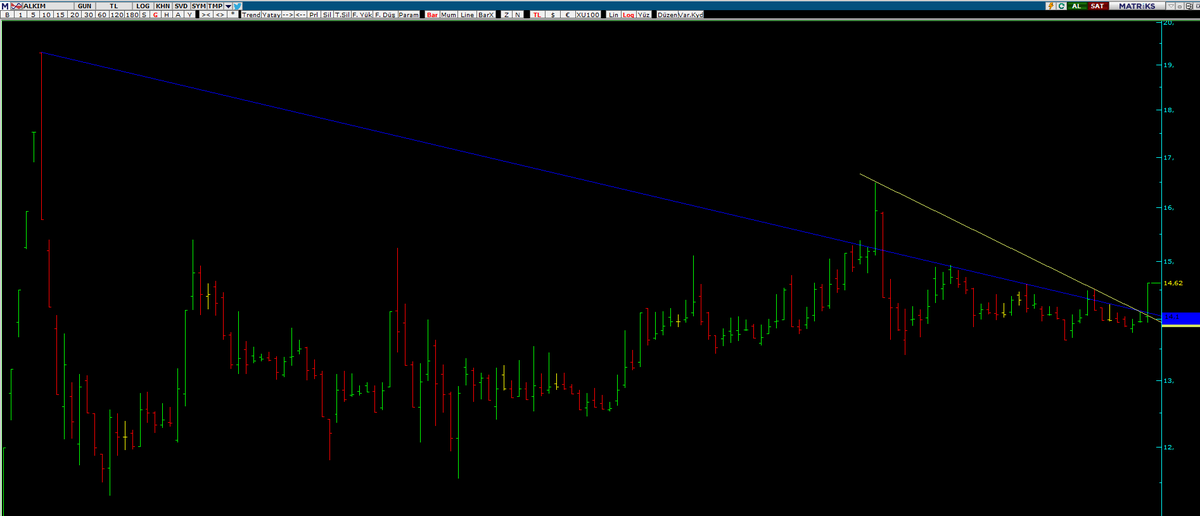Switch chart type to Line
The height and width of the screenshot is (516, 1200).
(x=467, y=15)
